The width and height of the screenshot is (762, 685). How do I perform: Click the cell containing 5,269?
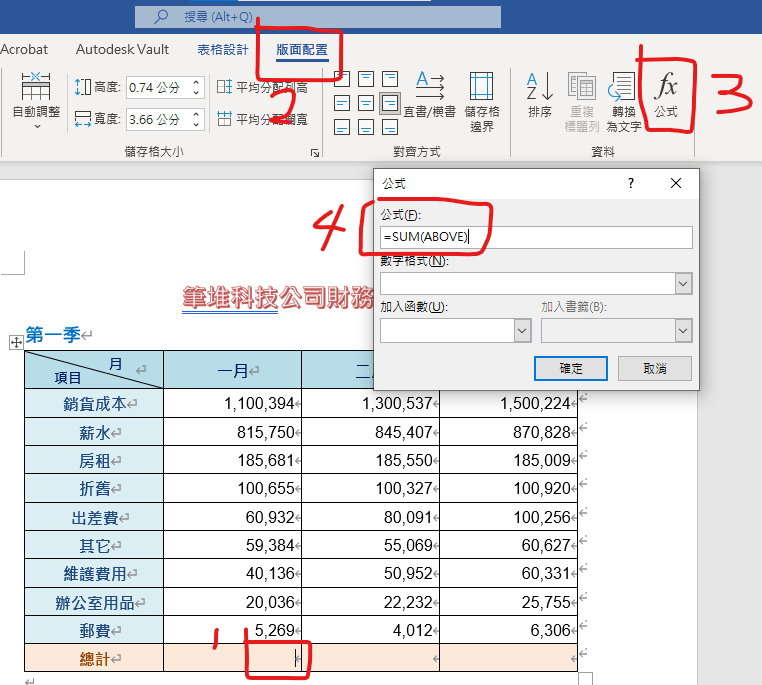click(232, 630)
